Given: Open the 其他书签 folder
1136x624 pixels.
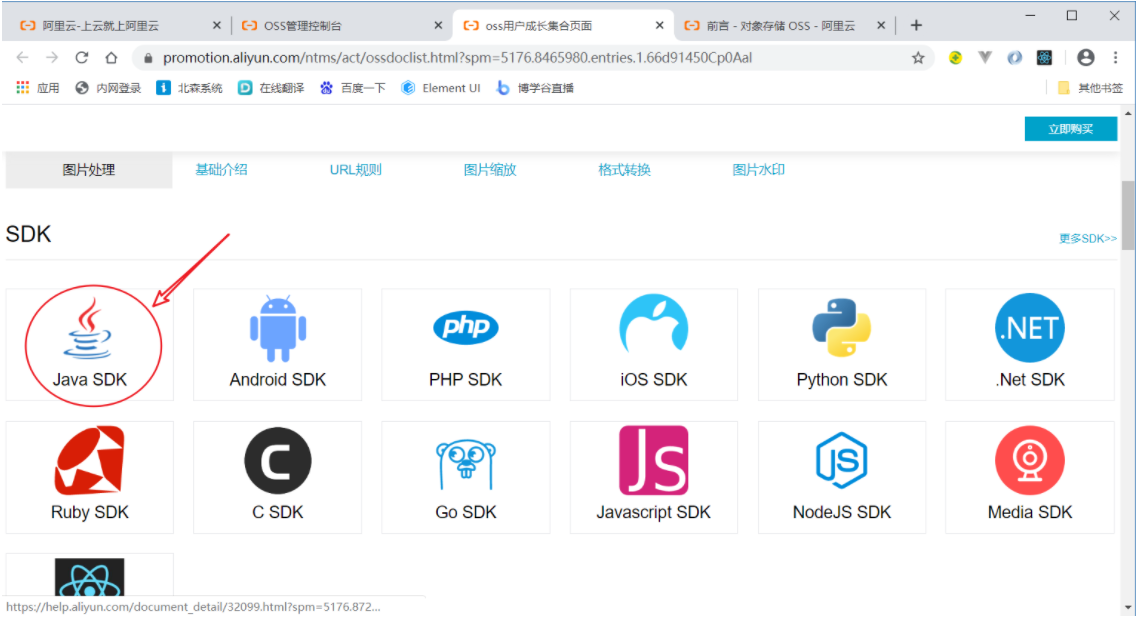Looking at the screenshot, I should (1090, 88).
